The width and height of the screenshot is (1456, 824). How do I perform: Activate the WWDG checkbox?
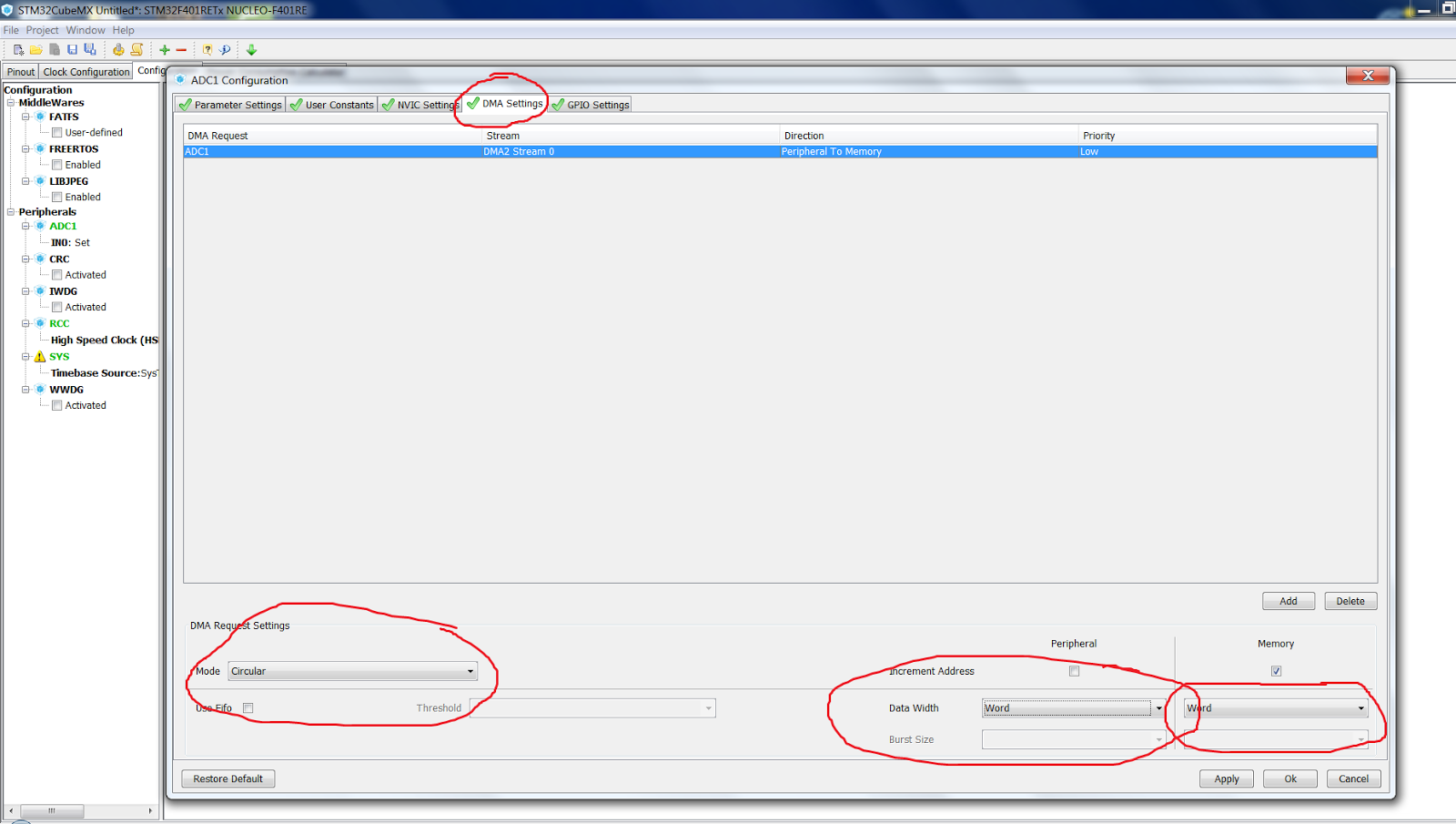pos(57,405)
